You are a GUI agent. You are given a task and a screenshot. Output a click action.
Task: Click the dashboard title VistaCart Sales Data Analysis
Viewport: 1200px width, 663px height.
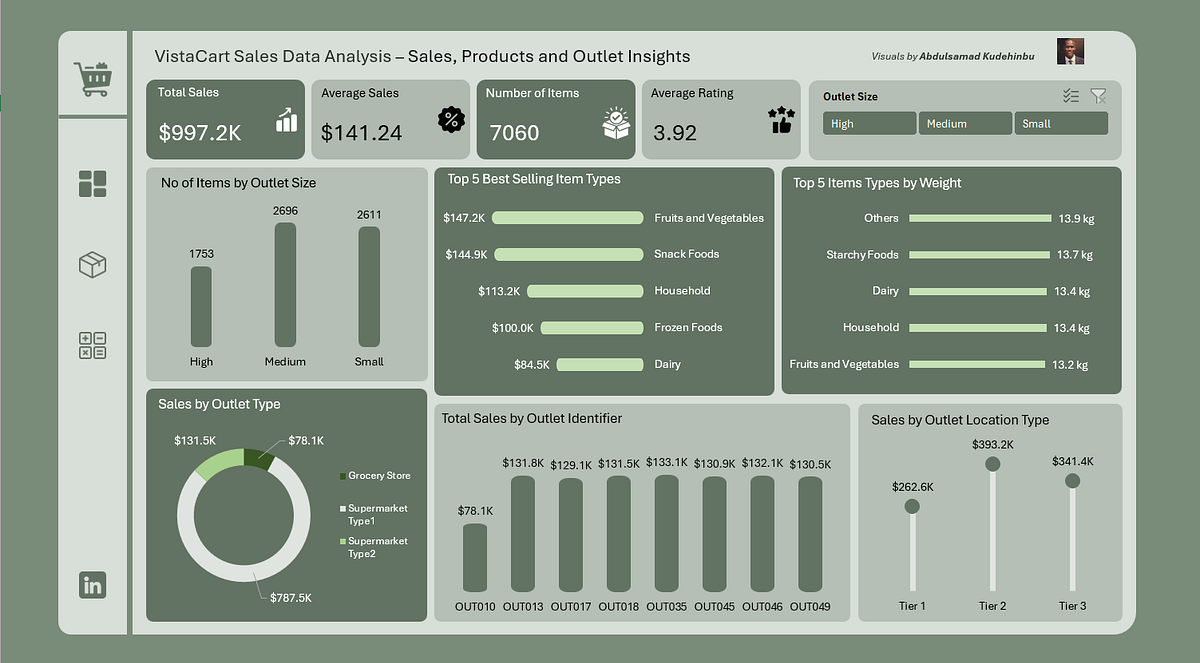point(422,56)
